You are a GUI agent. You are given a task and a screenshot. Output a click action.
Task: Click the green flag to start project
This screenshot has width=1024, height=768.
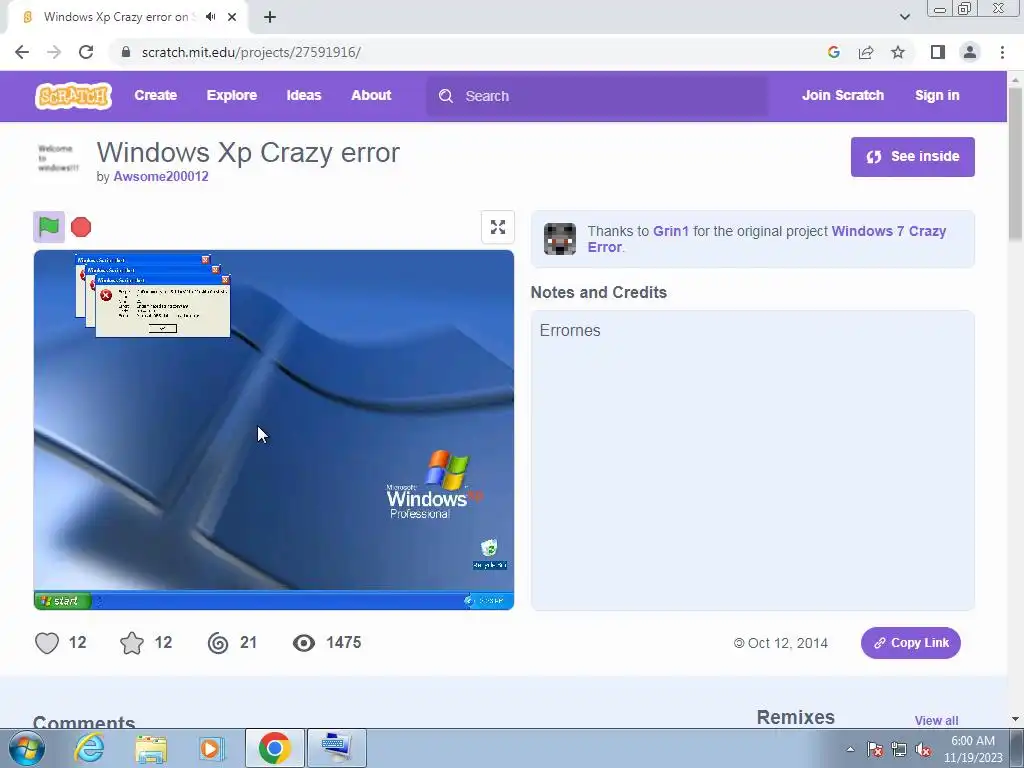[49, 227]
